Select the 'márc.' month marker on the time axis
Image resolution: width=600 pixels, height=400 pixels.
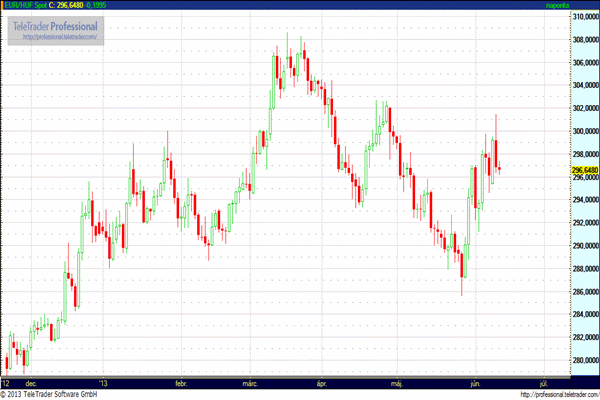[252, 382]
